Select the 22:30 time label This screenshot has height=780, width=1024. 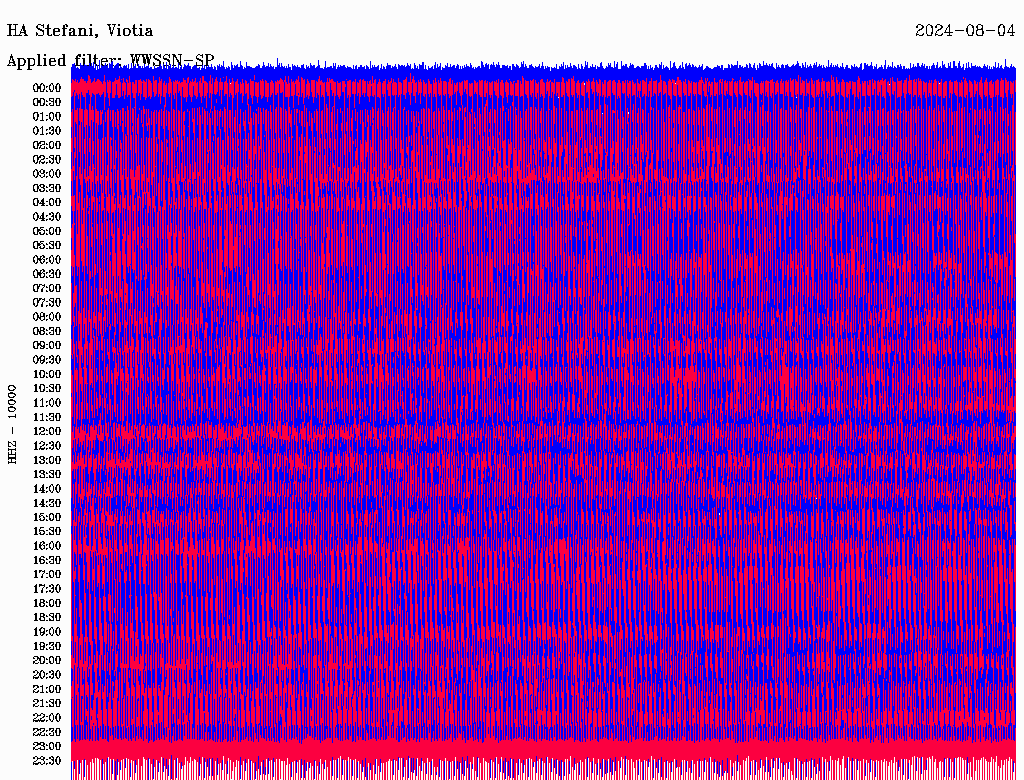[x=47, y=732]
